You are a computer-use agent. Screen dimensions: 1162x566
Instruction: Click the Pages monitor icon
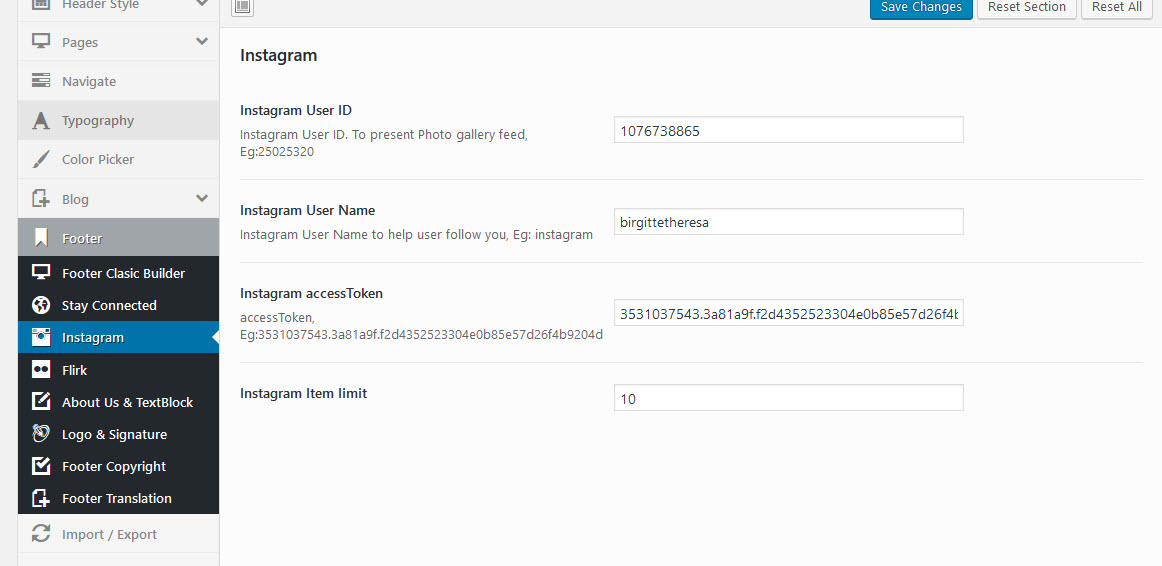coord(42,42)
